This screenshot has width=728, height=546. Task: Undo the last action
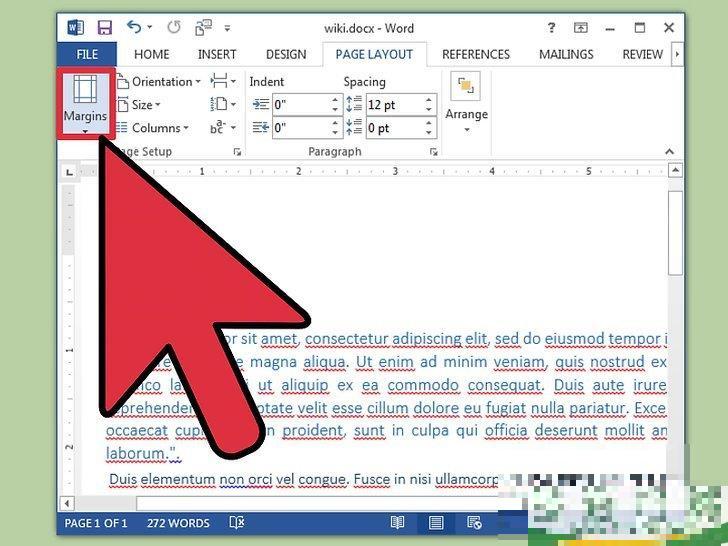(135, 28)
